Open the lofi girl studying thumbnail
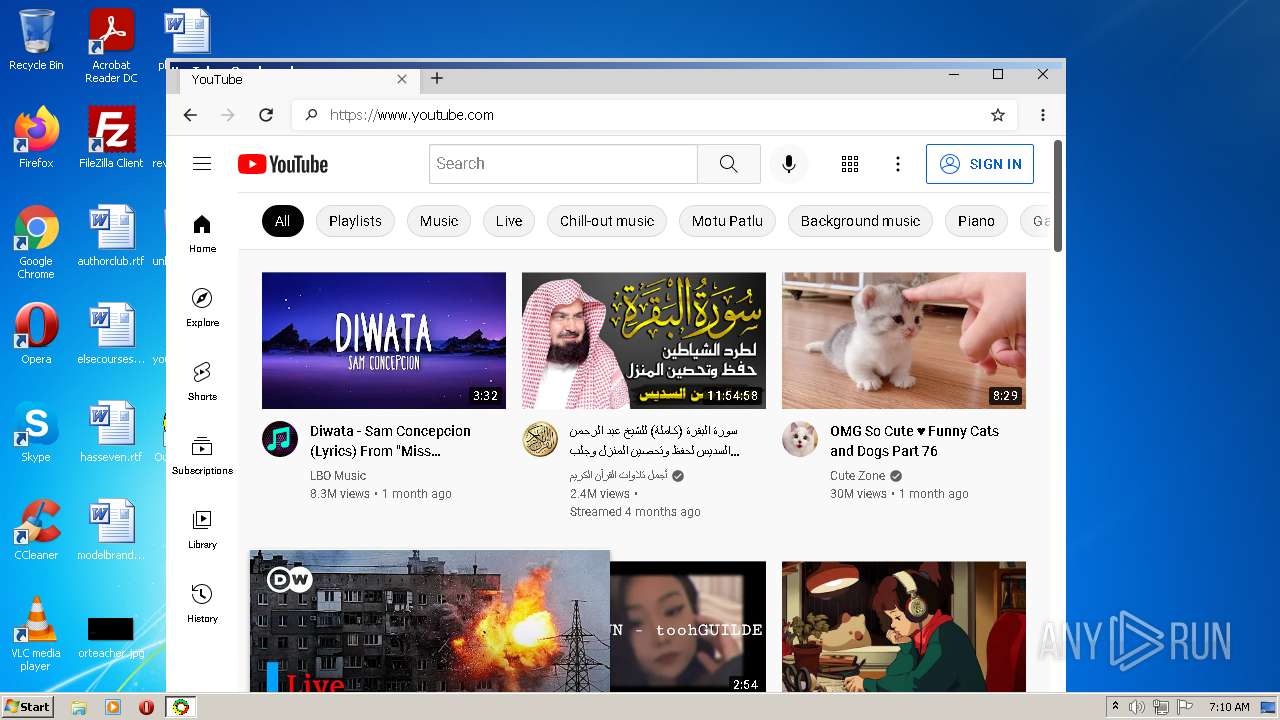This screenshot has height=720, width=1280. pyautogui.click(x=904, y=627)
